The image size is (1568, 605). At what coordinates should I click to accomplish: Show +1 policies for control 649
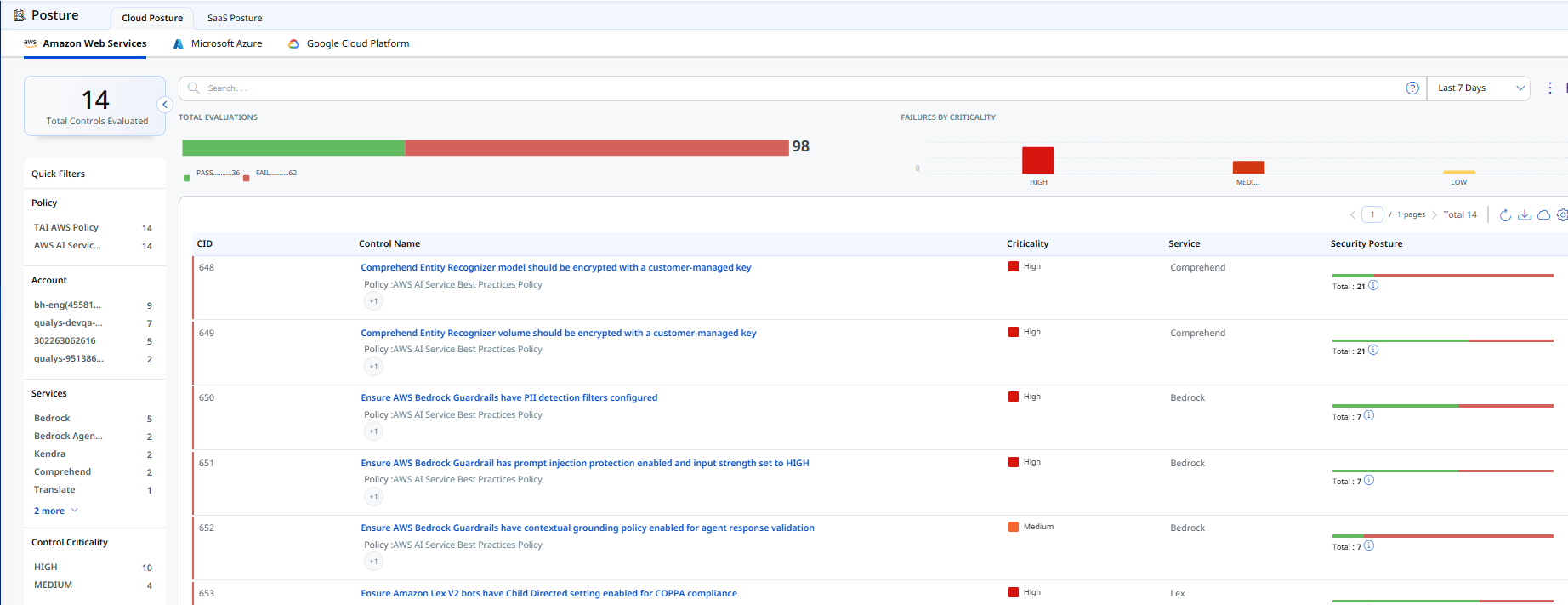click(x=373, y=367)
